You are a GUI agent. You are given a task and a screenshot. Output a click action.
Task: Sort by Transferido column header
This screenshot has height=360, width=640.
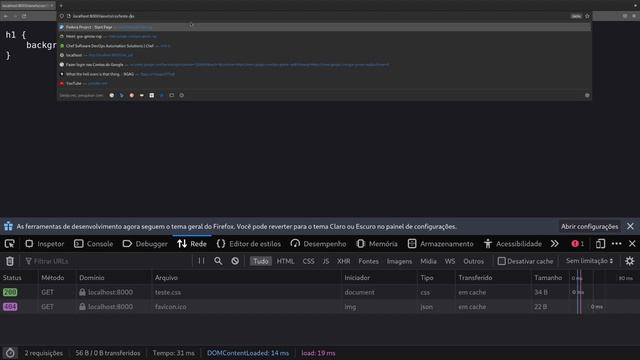(492, 278)
